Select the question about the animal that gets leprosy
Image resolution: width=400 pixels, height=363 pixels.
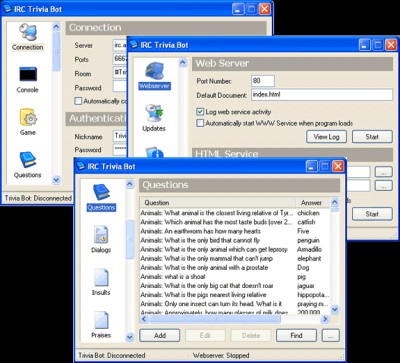point(235,249)
